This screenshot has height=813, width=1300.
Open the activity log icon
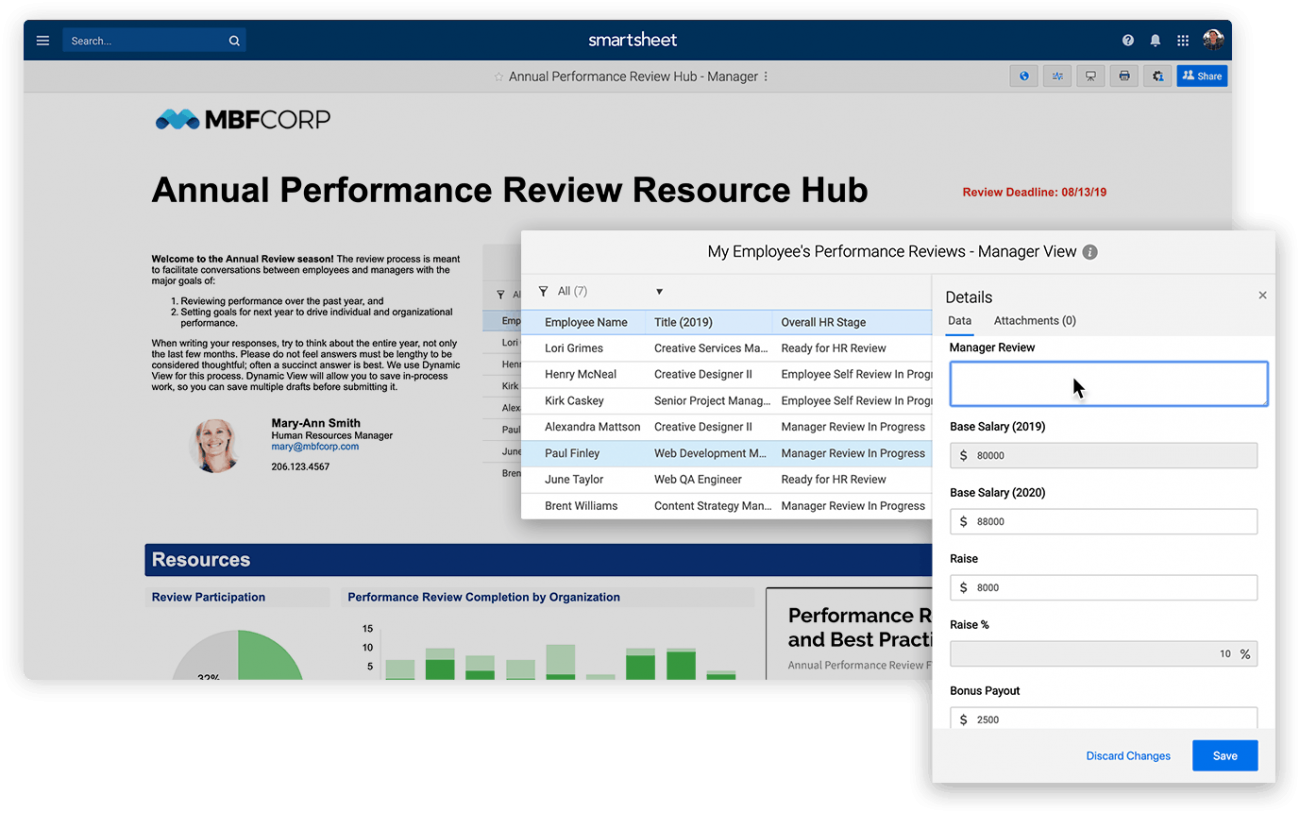[1057, 75]
